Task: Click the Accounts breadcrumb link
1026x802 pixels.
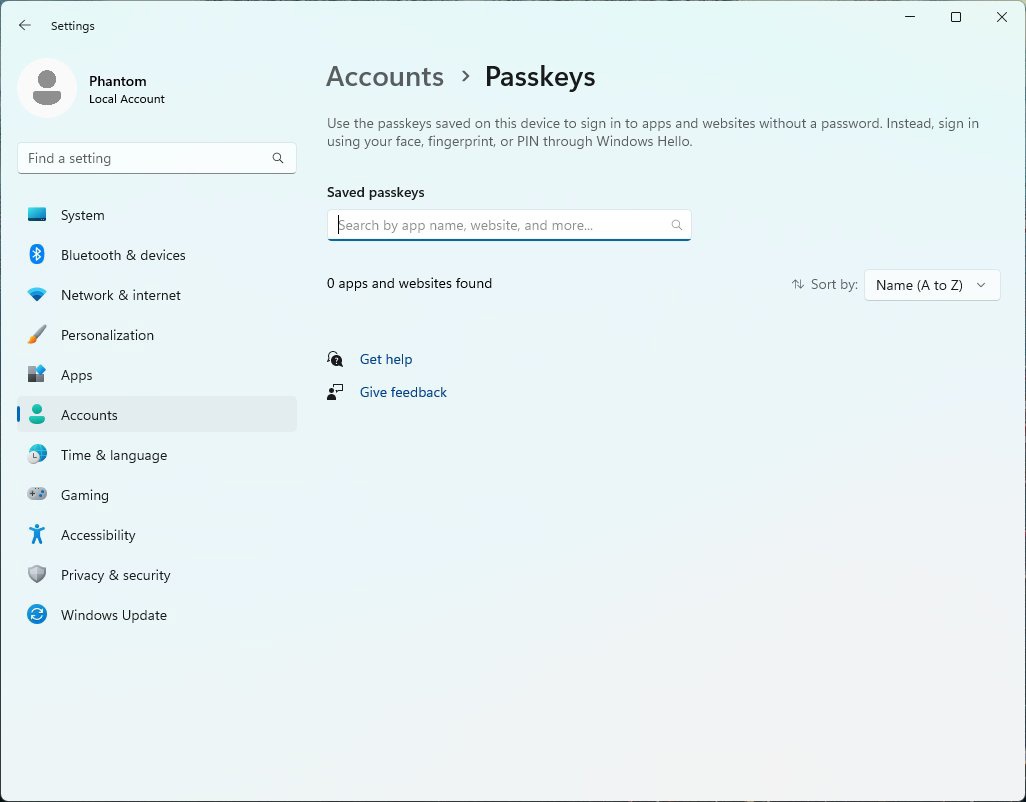Action: click(384, 76)
